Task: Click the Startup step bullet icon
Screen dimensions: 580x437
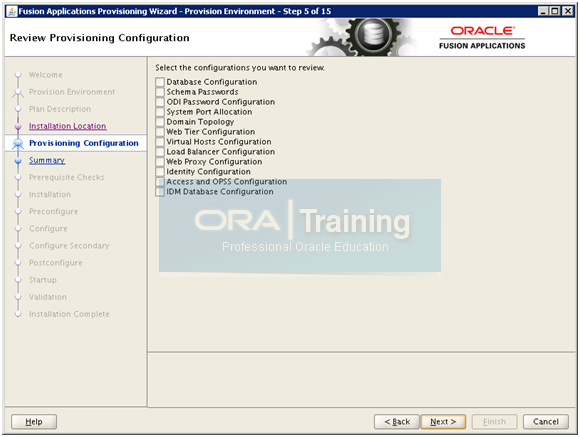Action: click(x=18, y=280)
